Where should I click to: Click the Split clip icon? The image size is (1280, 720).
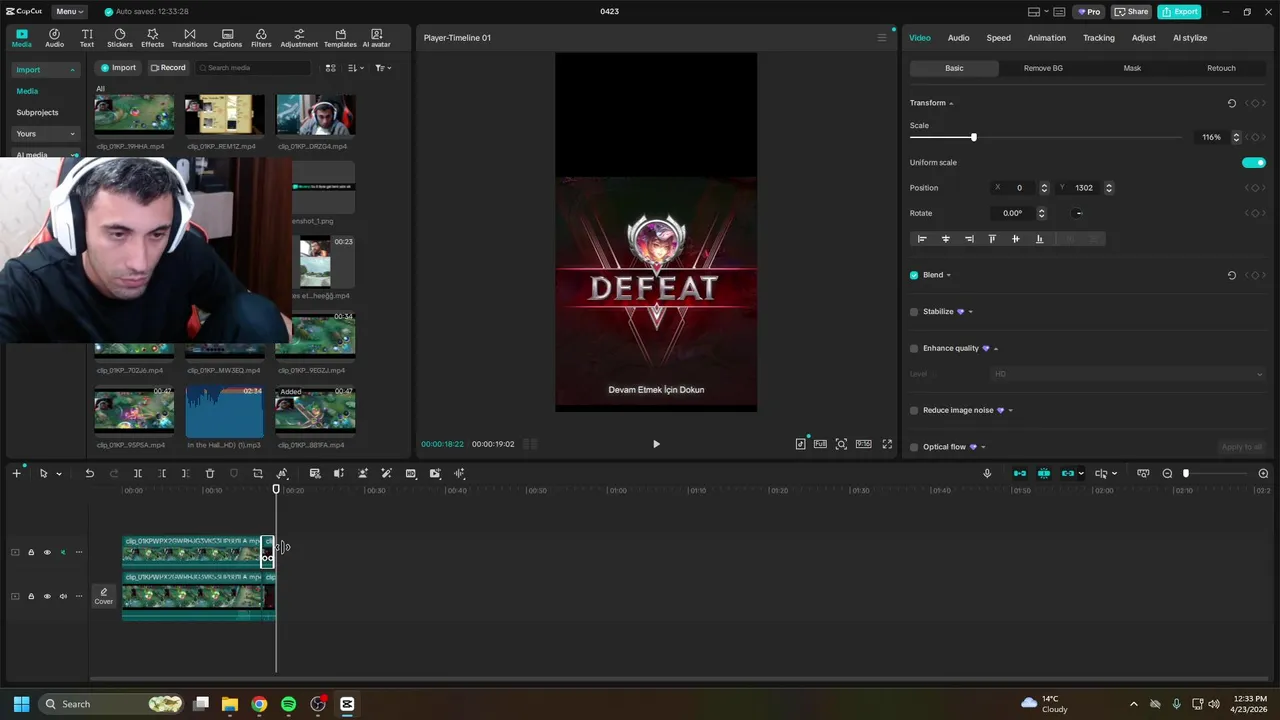click(138, 473)
